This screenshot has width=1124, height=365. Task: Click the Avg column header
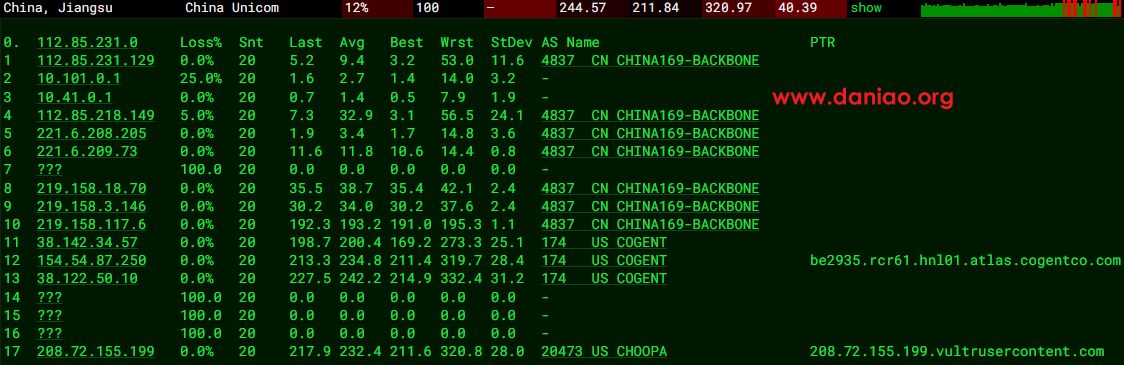(x=352, y=42)
